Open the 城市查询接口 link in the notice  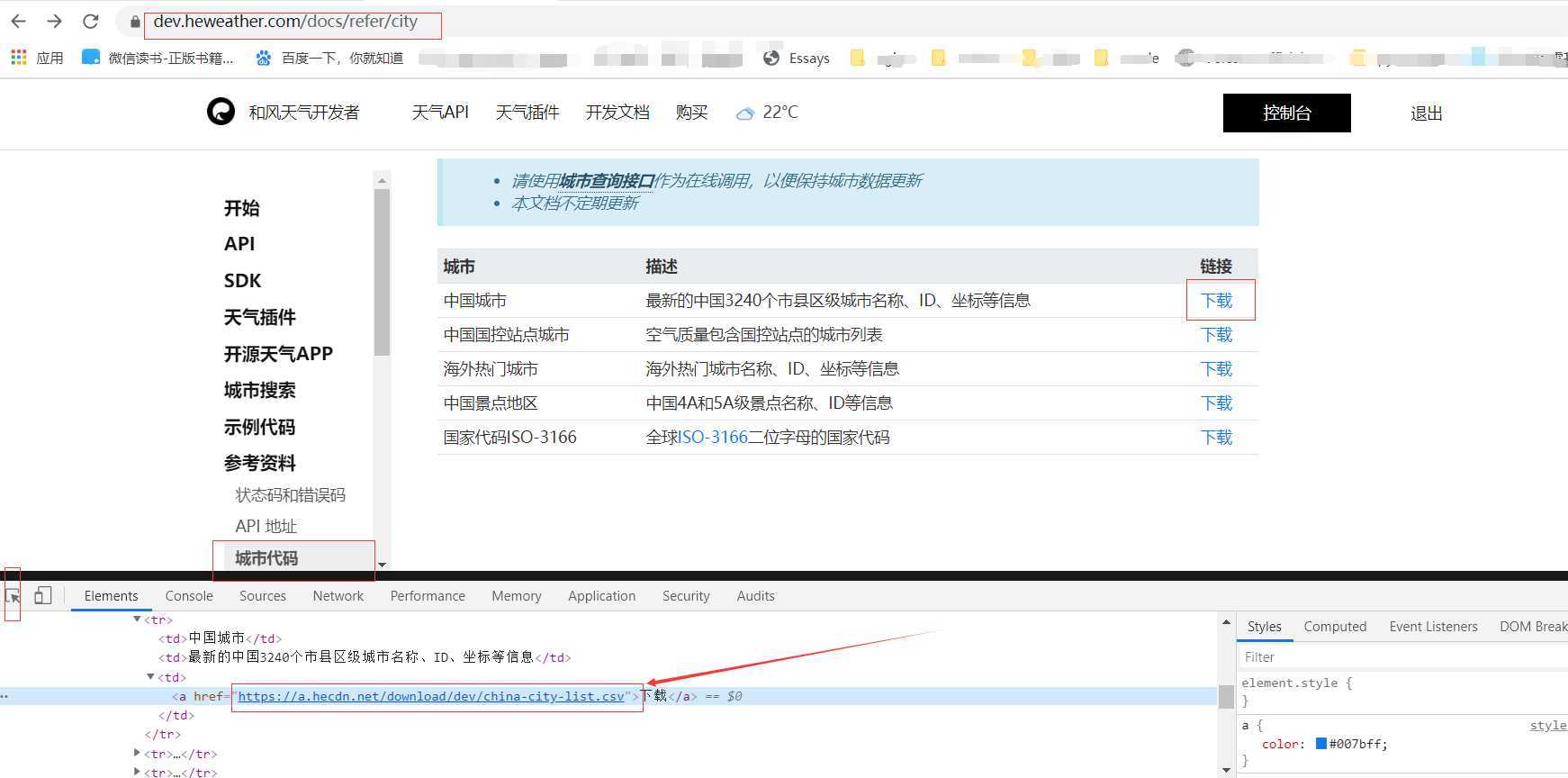606,180
